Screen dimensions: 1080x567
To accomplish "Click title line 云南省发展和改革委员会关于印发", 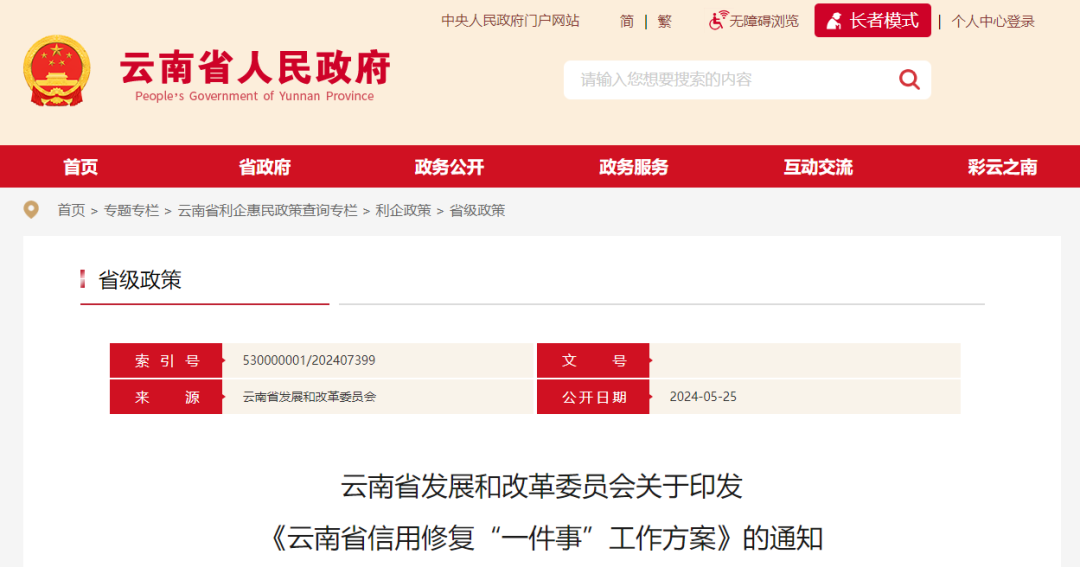I will [541, 486].
